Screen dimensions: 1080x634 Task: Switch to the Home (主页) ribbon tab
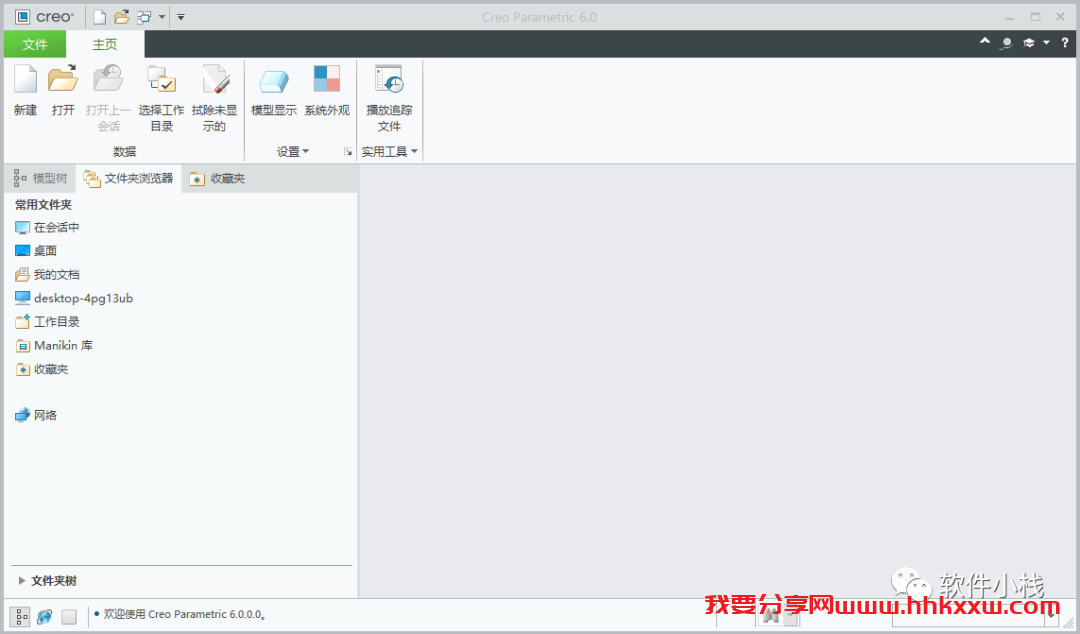105,44
